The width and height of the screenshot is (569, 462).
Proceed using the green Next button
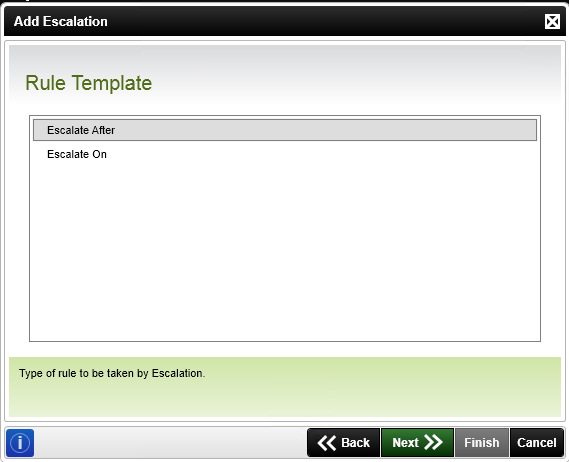coord(417,442)
